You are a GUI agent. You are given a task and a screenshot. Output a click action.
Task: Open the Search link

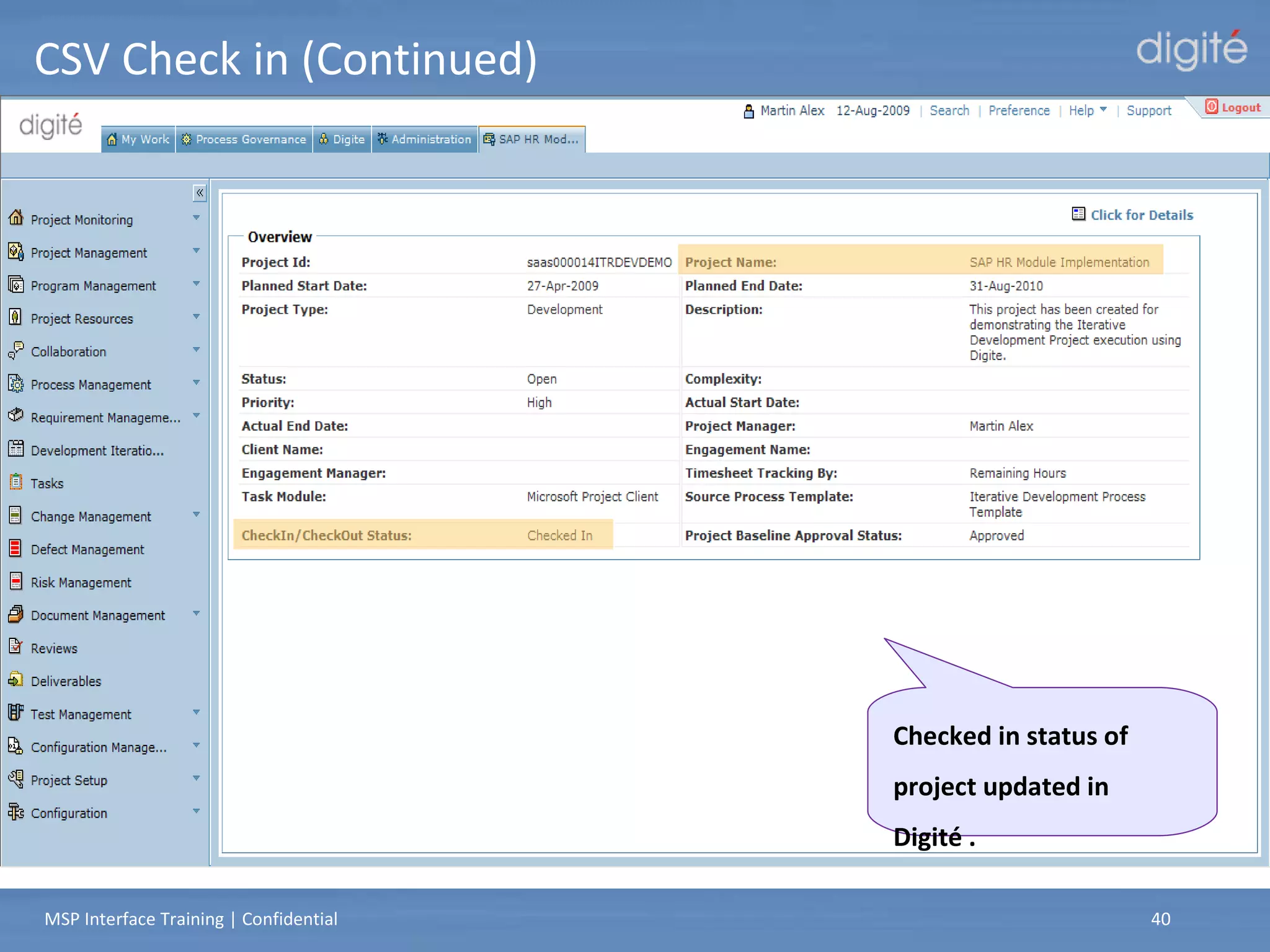click(x=949, y=110)
